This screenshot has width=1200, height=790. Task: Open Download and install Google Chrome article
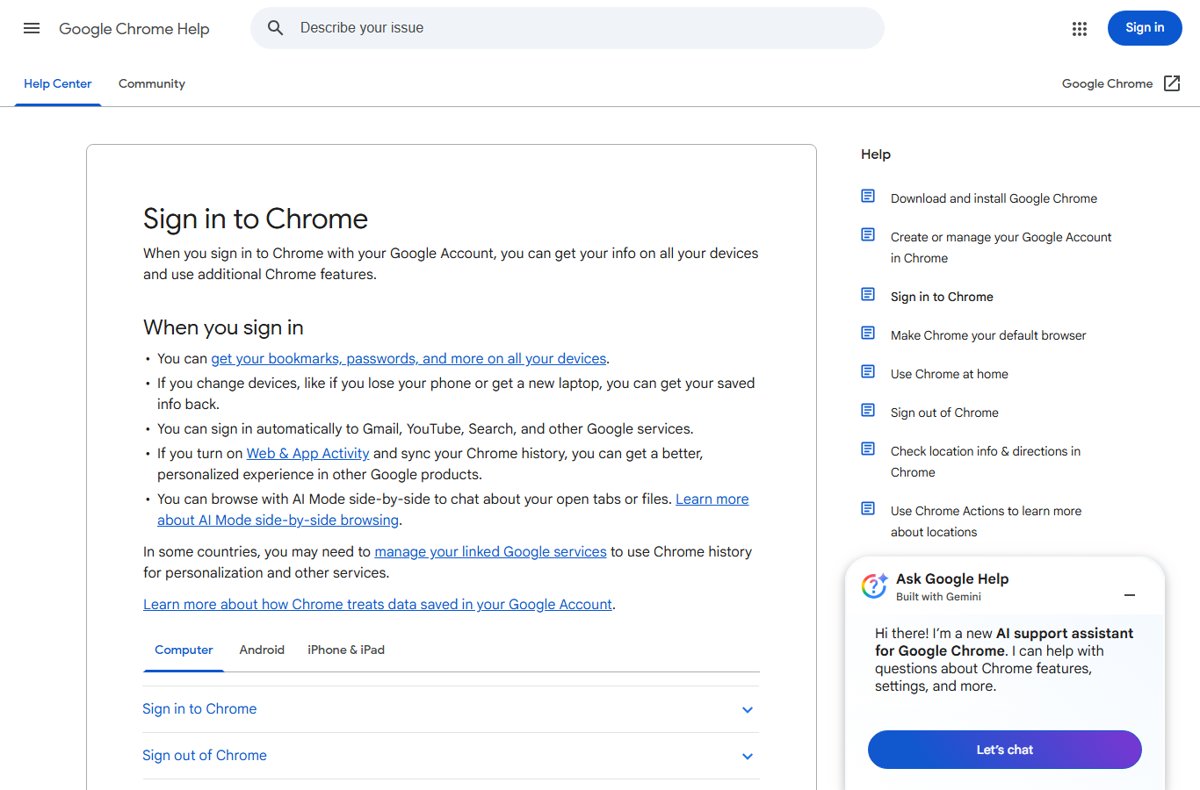pos(994,198)
